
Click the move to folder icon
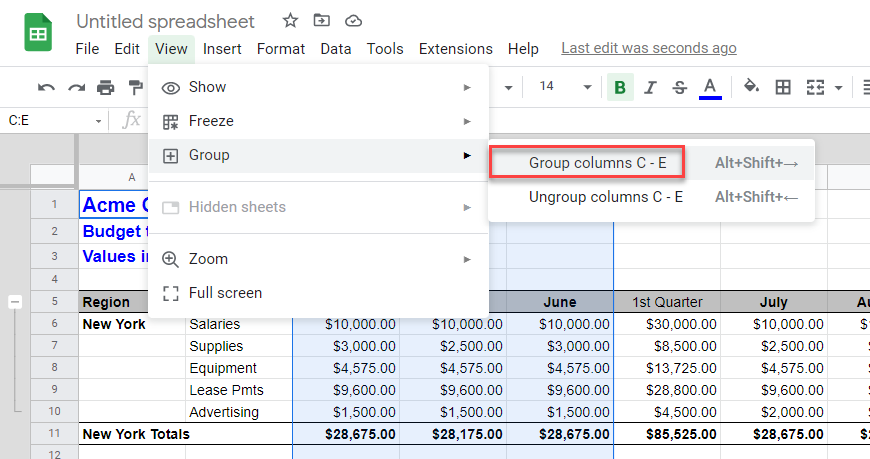321,21
